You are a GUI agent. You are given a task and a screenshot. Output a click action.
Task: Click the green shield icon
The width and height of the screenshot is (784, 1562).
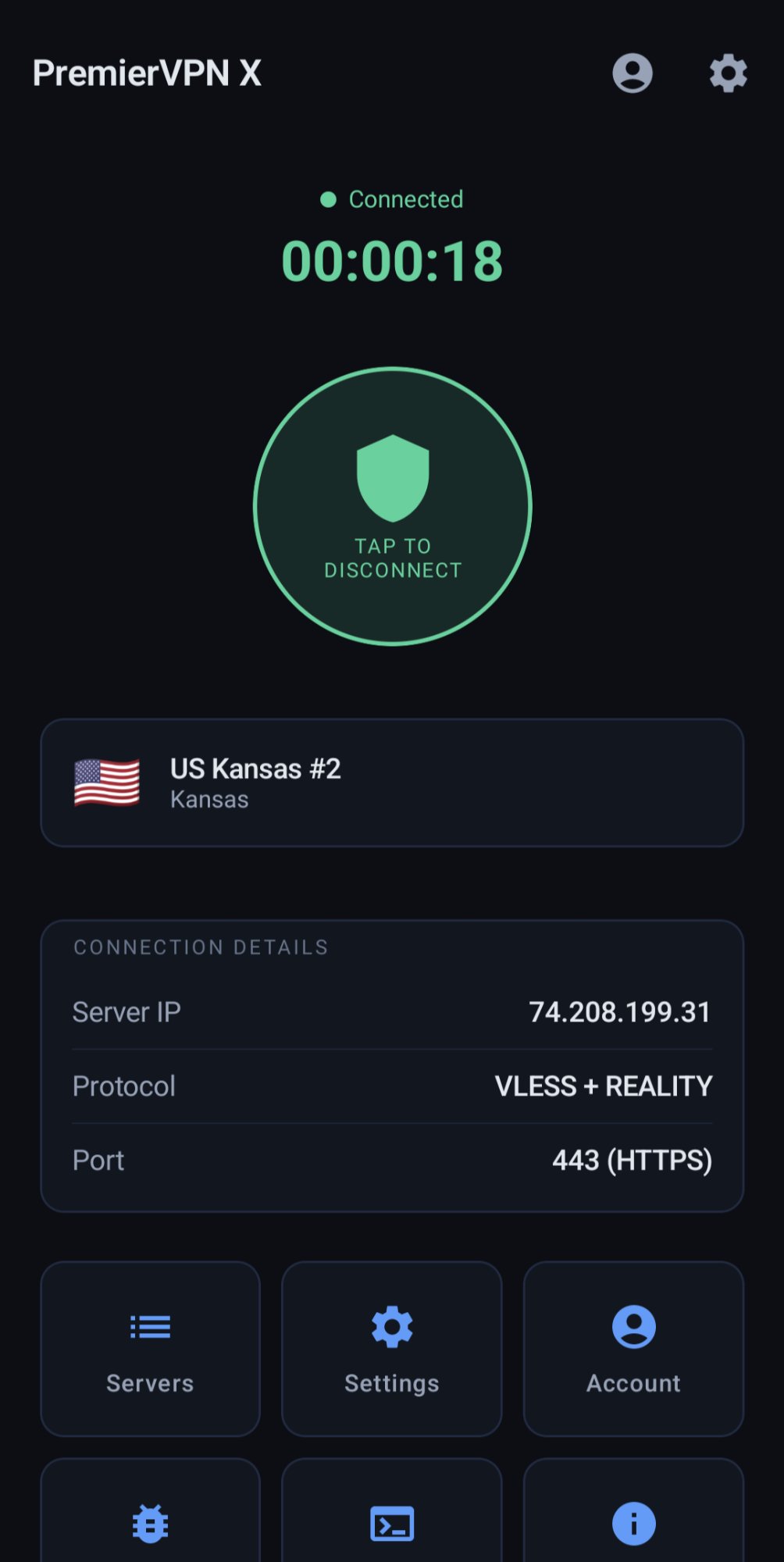click(391, 478)
